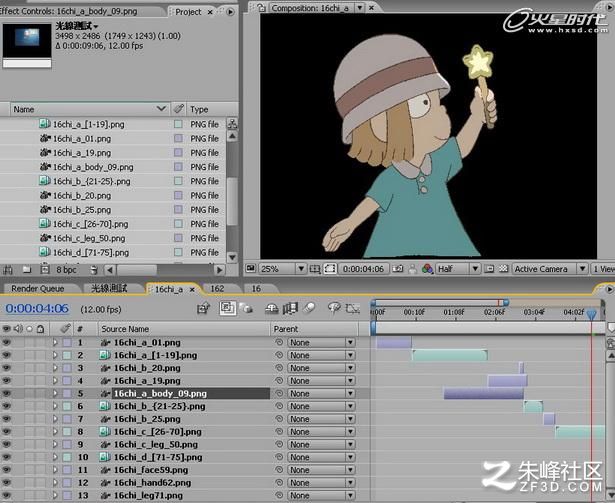The height and width of the screenshot is (503, 615).
Task: Click the Project panel scroll down arrow
Action: tap(232, 258)
